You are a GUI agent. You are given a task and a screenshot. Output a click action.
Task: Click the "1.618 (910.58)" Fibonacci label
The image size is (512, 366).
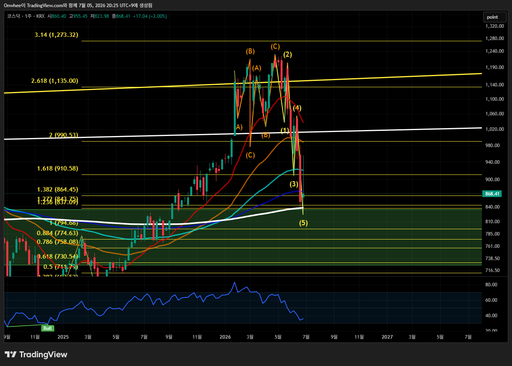click(x=57, y=169)
